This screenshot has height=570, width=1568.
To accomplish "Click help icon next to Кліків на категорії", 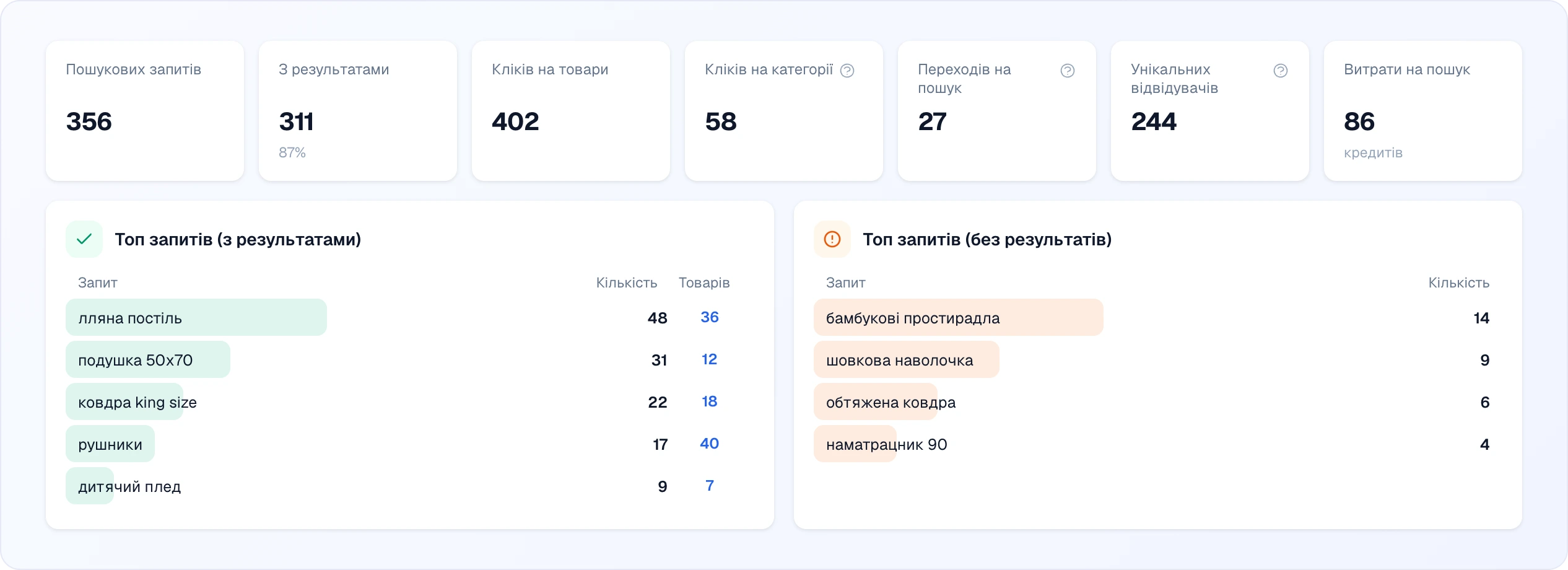I will point(847,71).
